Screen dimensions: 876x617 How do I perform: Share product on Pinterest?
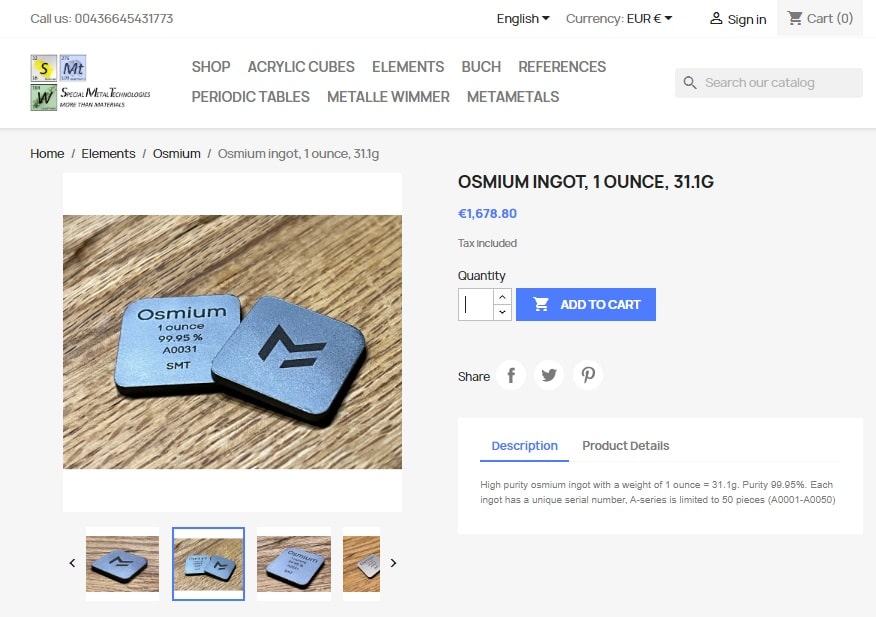[587, 375]
